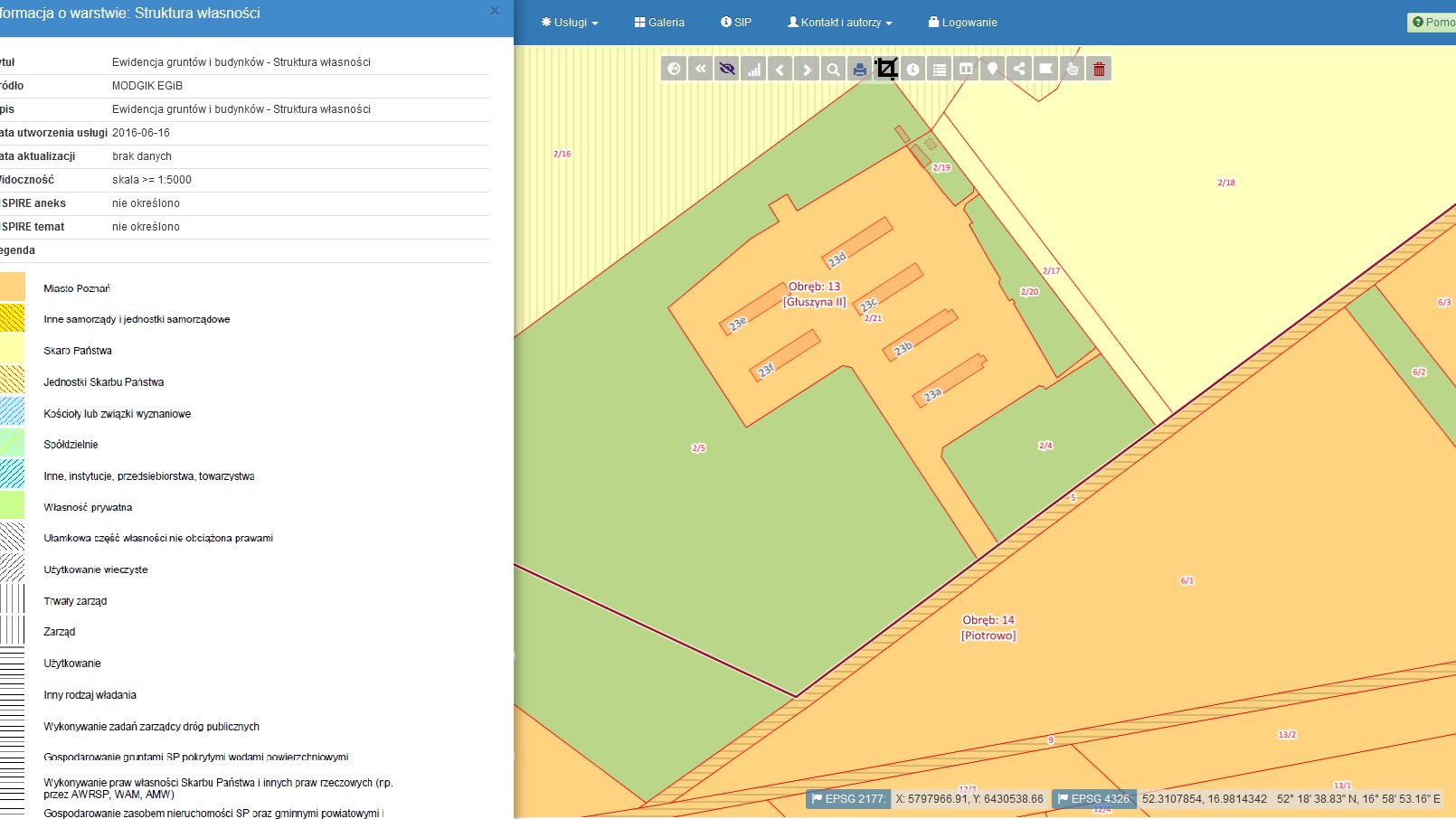Share the map via share icon
1456x819 pixels.
pyautogui.click(x=1019, y=69)
